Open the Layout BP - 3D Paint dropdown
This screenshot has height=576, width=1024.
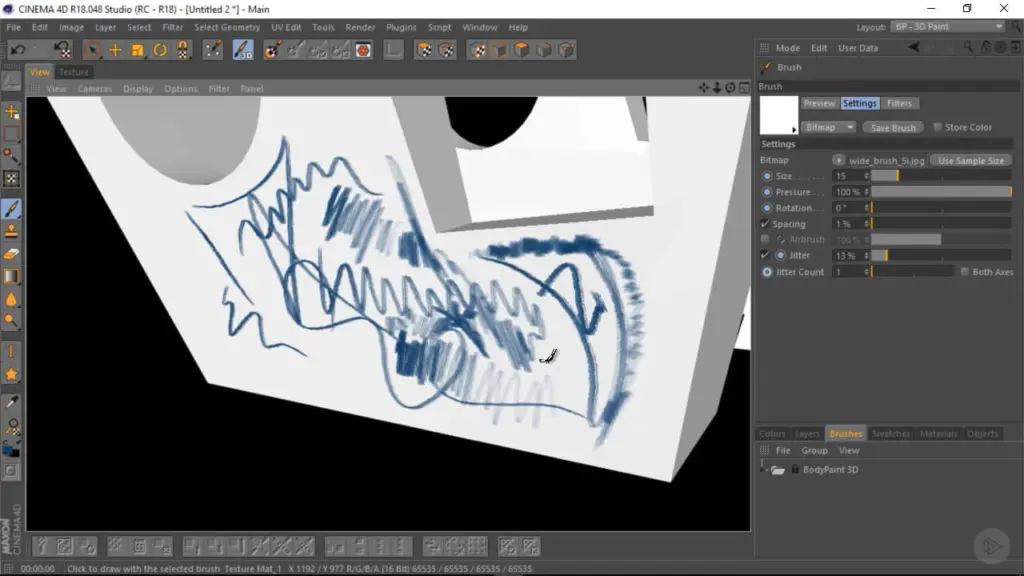click(x=948, y=27)
